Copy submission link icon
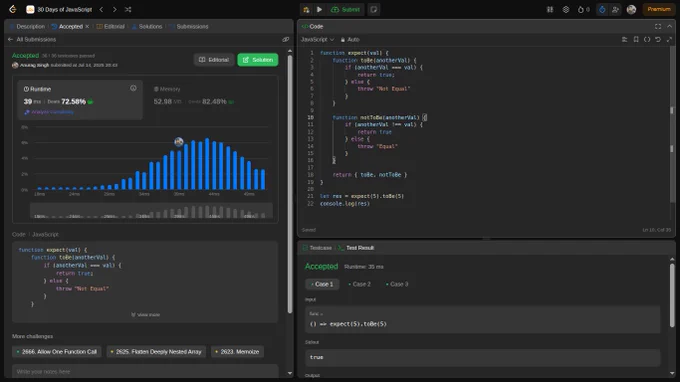 click(285, 39)
